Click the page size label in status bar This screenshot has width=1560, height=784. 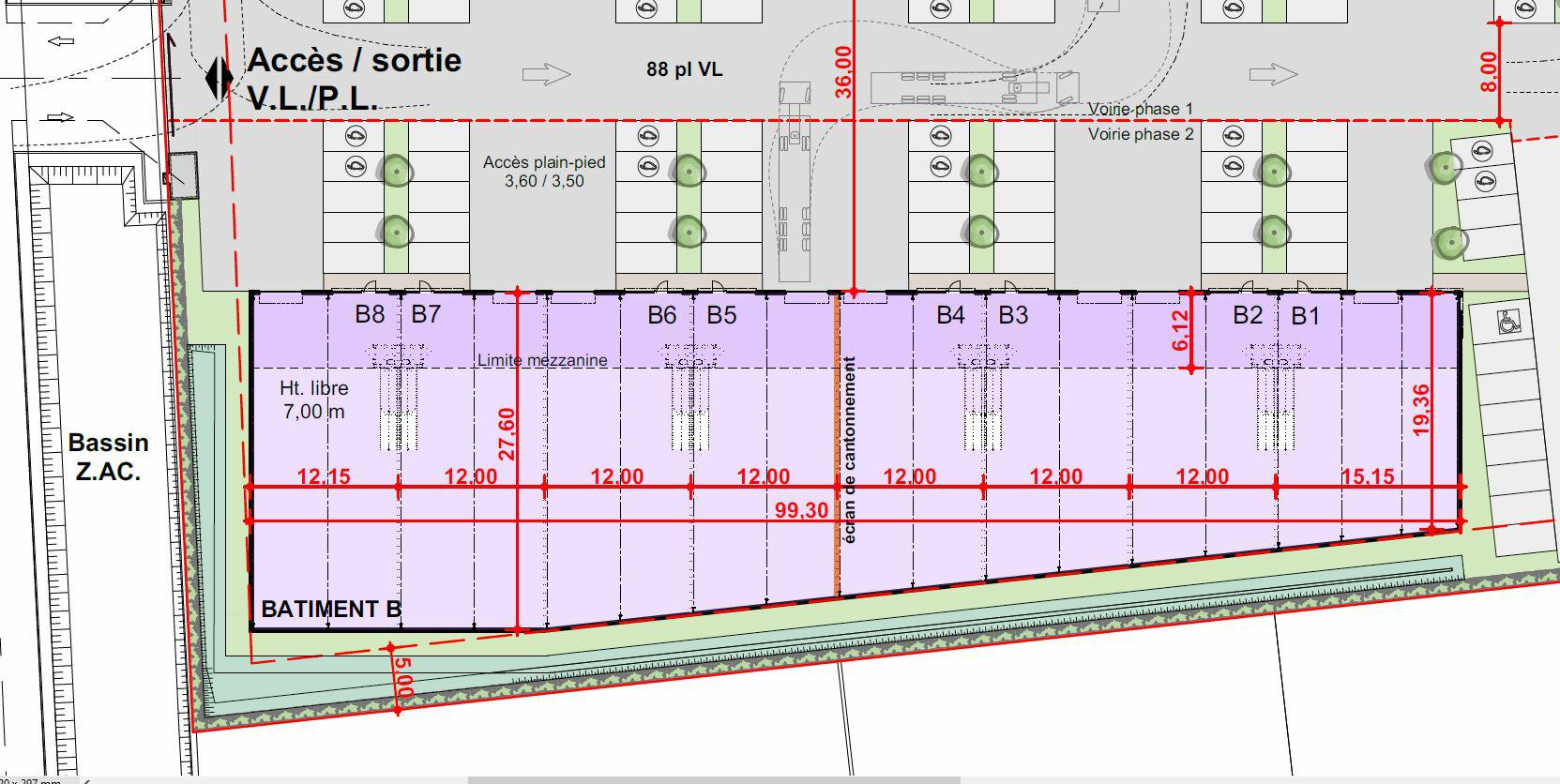point(30,780)
